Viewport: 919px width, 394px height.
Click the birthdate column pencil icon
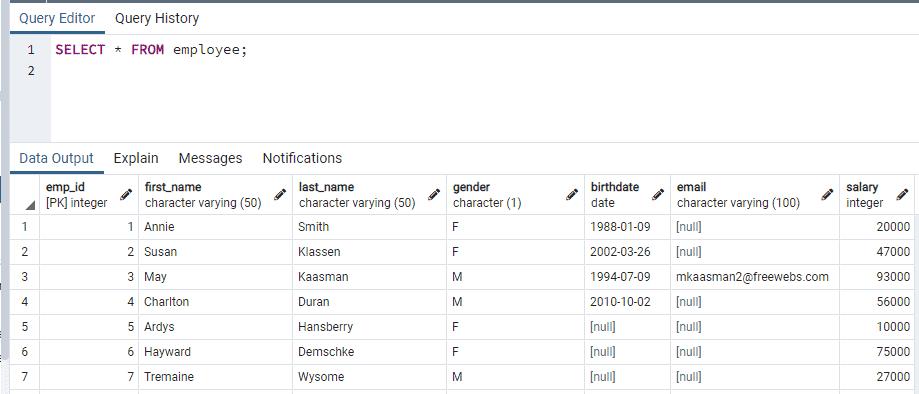click(658, 195)
